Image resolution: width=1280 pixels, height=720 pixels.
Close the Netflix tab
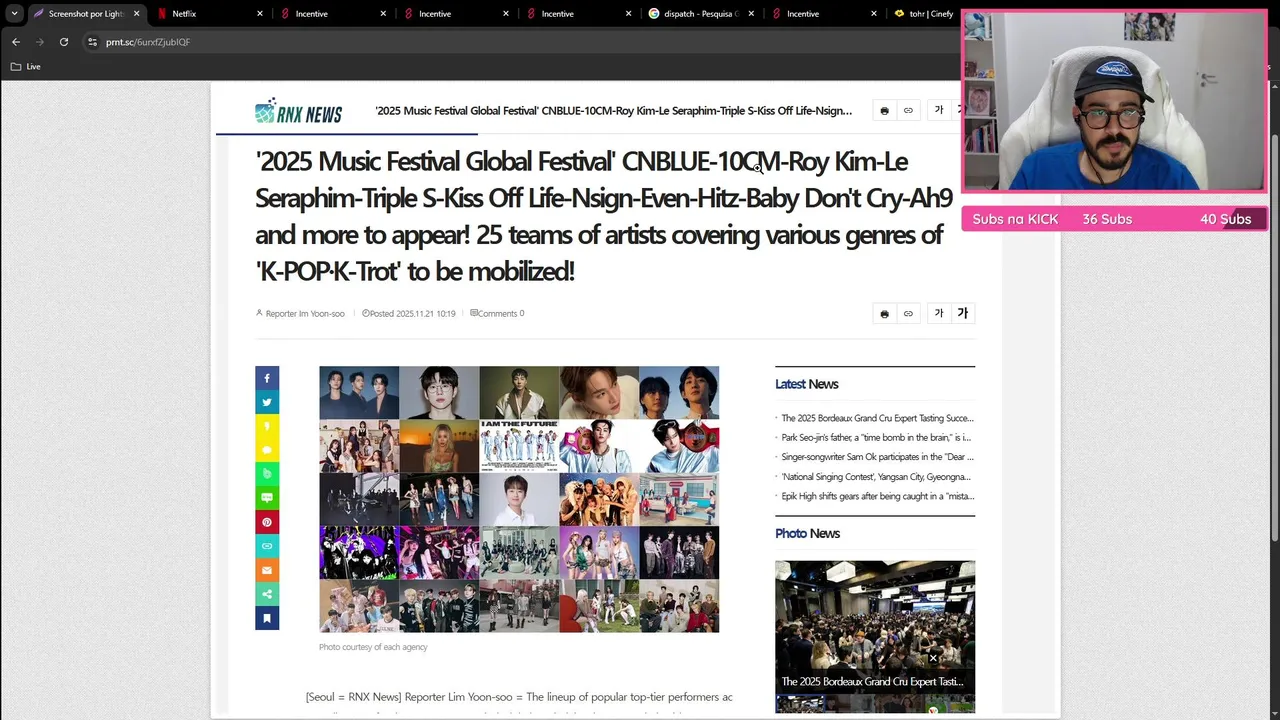(x=260, y=14)
